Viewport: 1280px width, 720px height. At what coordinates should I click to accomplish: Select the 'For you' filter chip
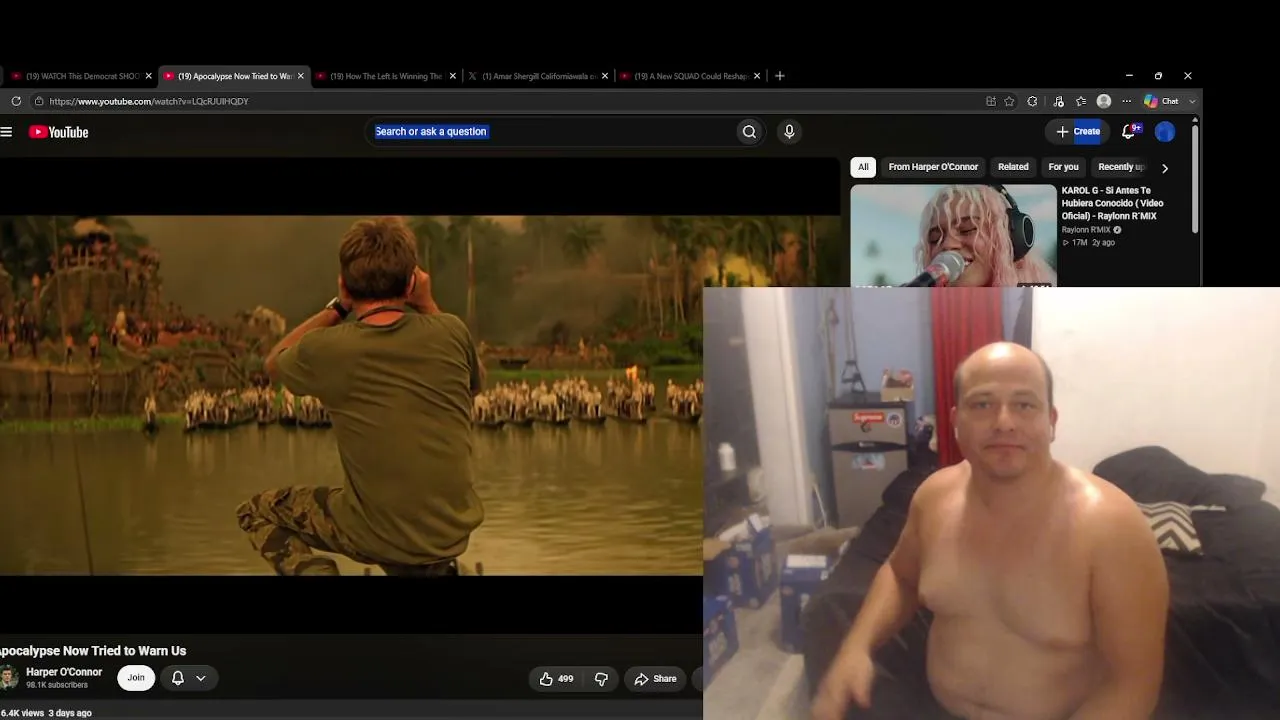1063,167
